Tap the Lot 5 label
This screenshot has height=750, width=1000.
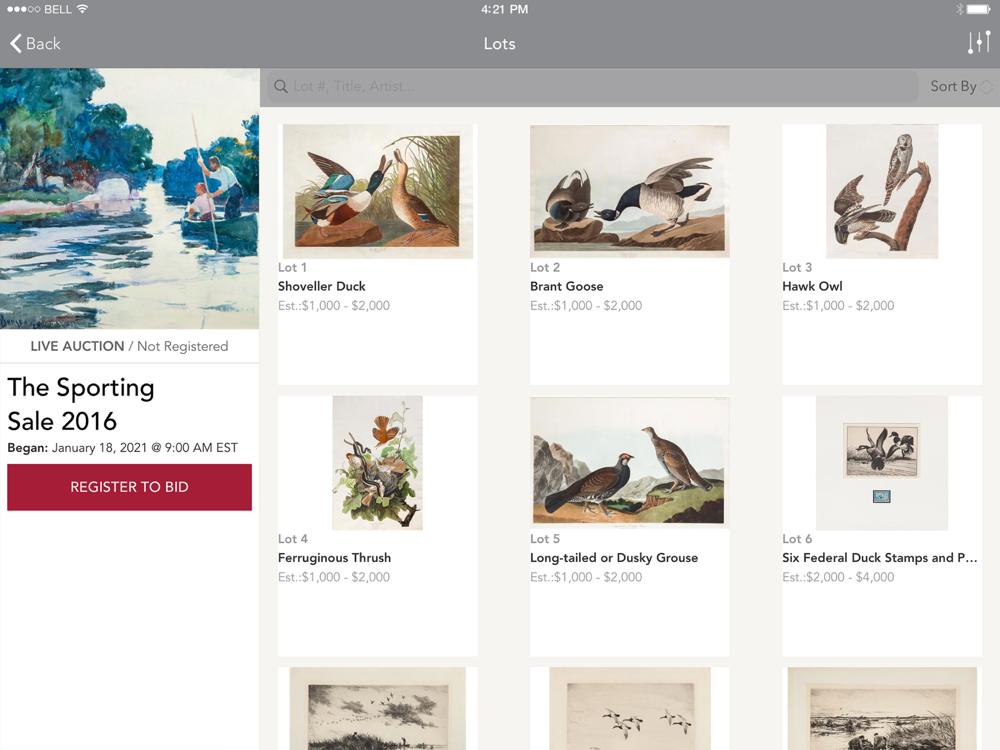point(545,539)
